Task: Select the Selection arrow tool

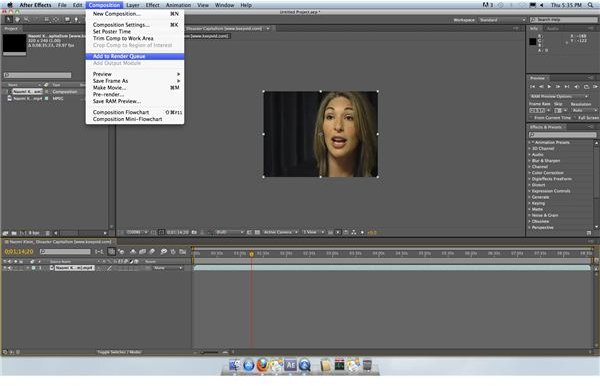Action: point(8,20)
